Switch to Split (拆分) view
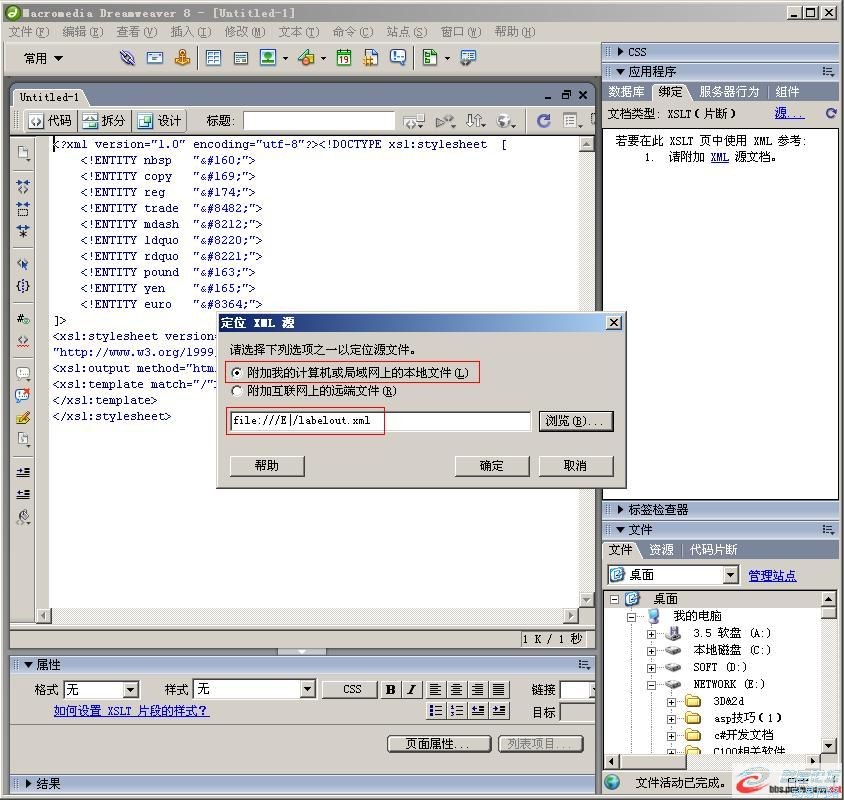Screen dimensions: 844x800 (104, 120)
